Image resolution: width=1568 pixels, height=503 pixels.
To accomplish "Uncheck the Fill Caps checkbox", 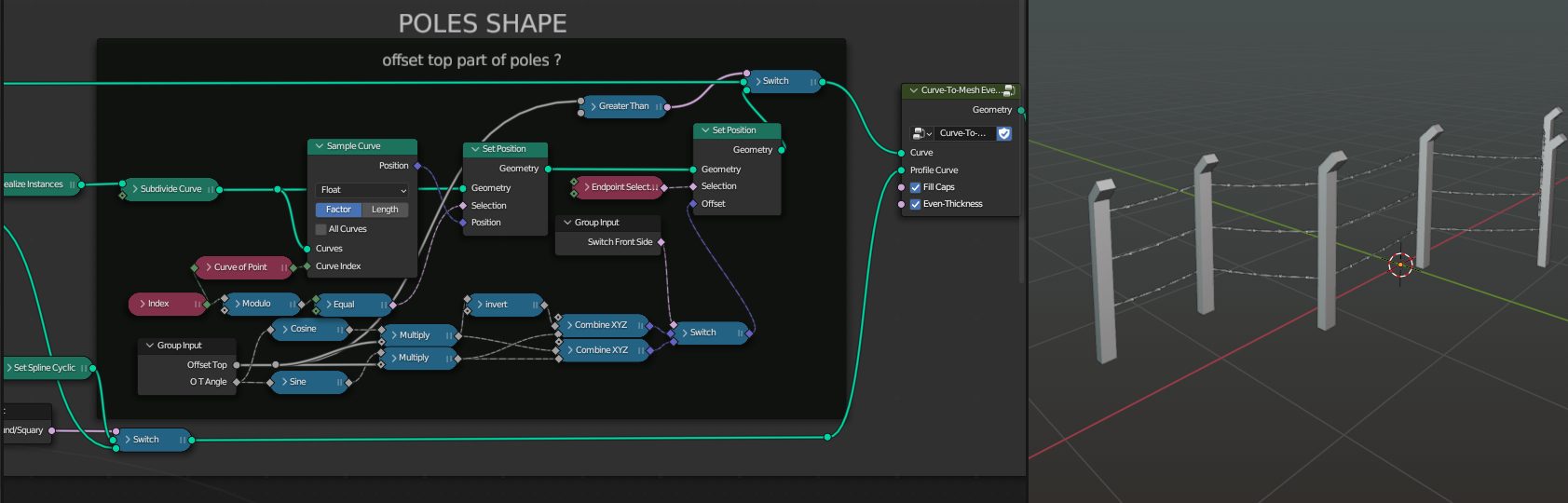I will (915, 187).
